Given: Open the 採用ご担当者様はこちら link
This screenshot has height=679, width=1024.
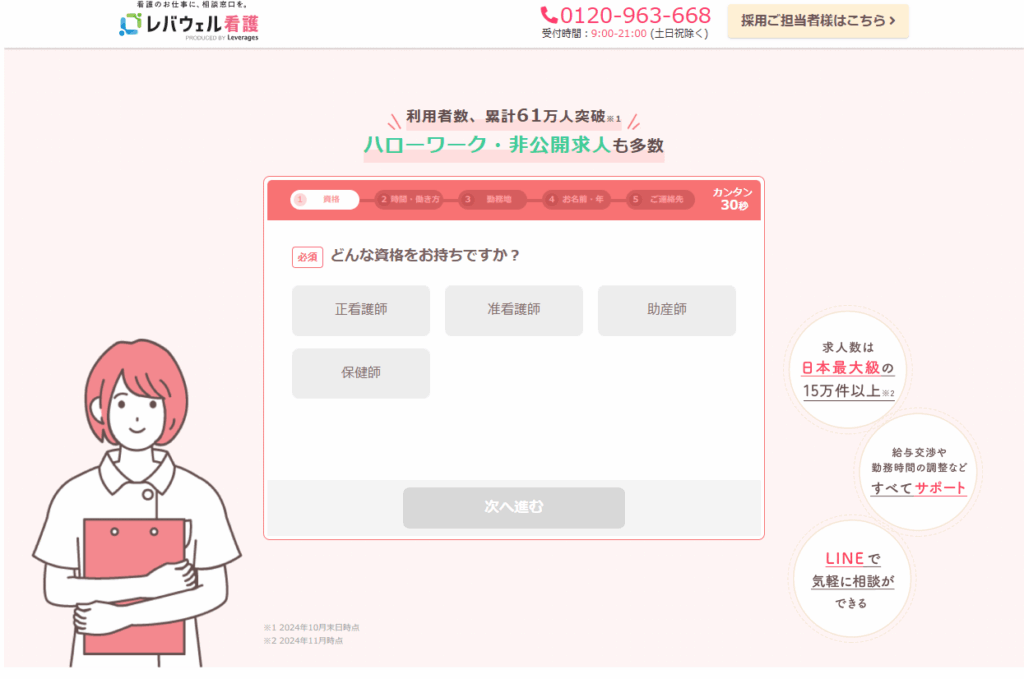Looking at the screenshot, I should click(x=818, y=21).
